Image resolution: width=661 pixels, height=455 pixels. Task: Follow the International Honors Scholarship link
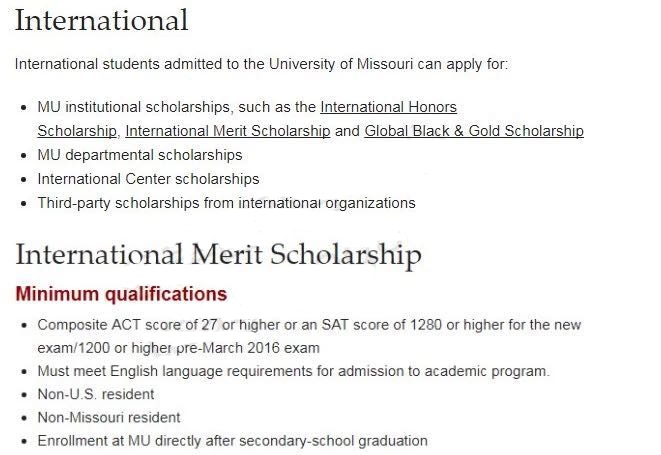coord(388,107)
